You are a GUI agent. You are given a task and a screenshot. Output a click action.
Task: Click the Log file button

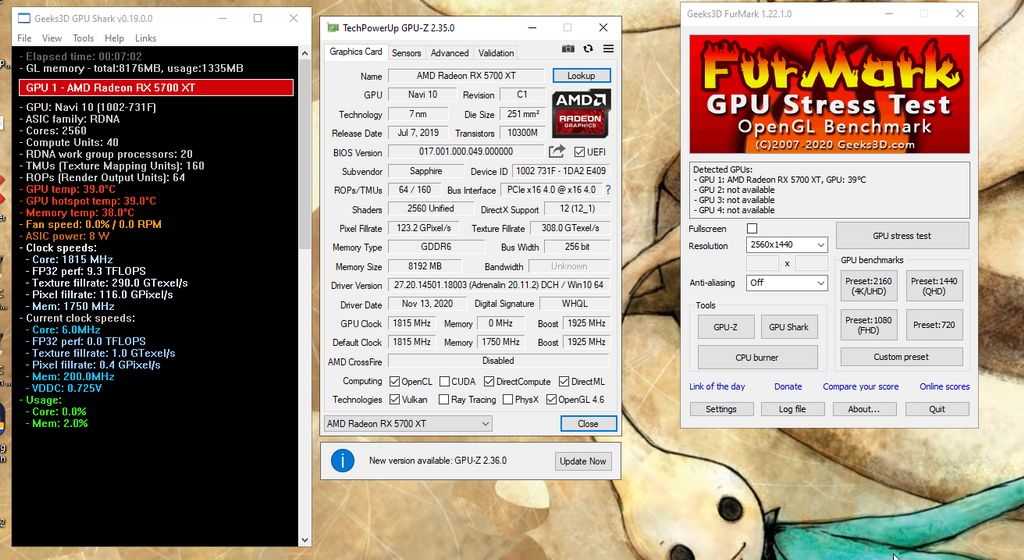pyautogui.click(x=792, y=409)
